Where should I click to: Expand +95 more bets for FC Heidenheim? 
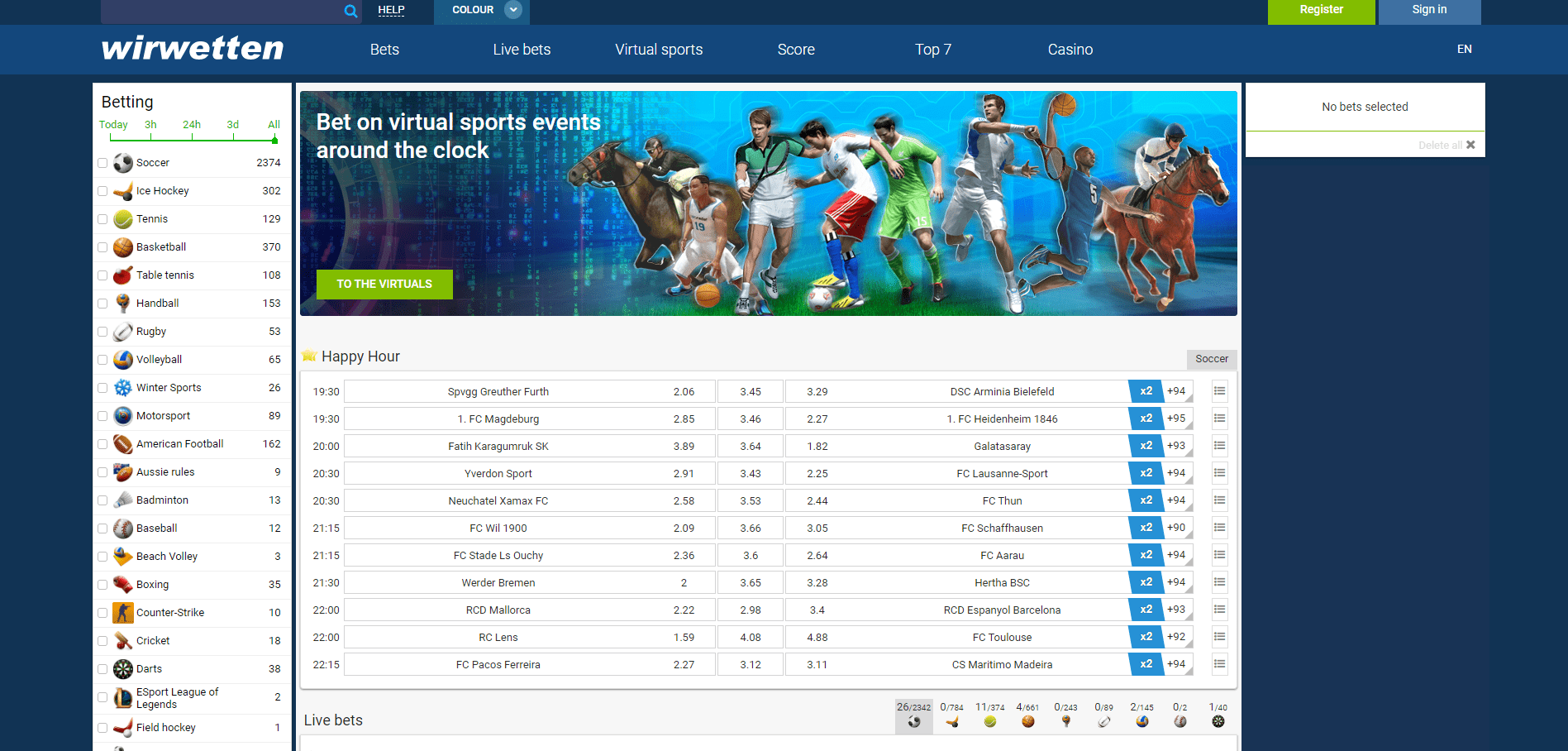click(x=1177, y=419)
